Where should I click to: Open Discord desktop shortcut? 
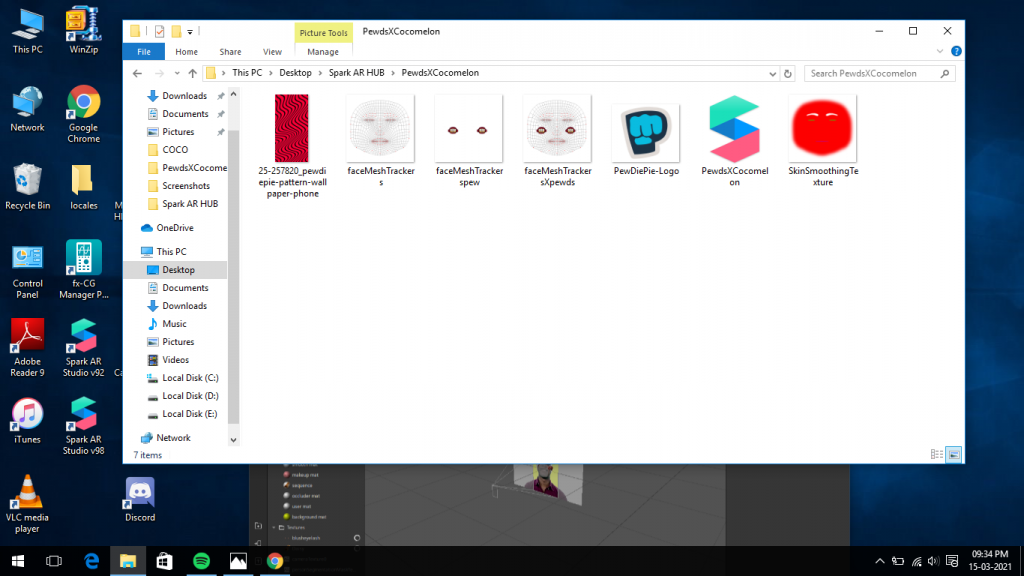coord(140,500)
